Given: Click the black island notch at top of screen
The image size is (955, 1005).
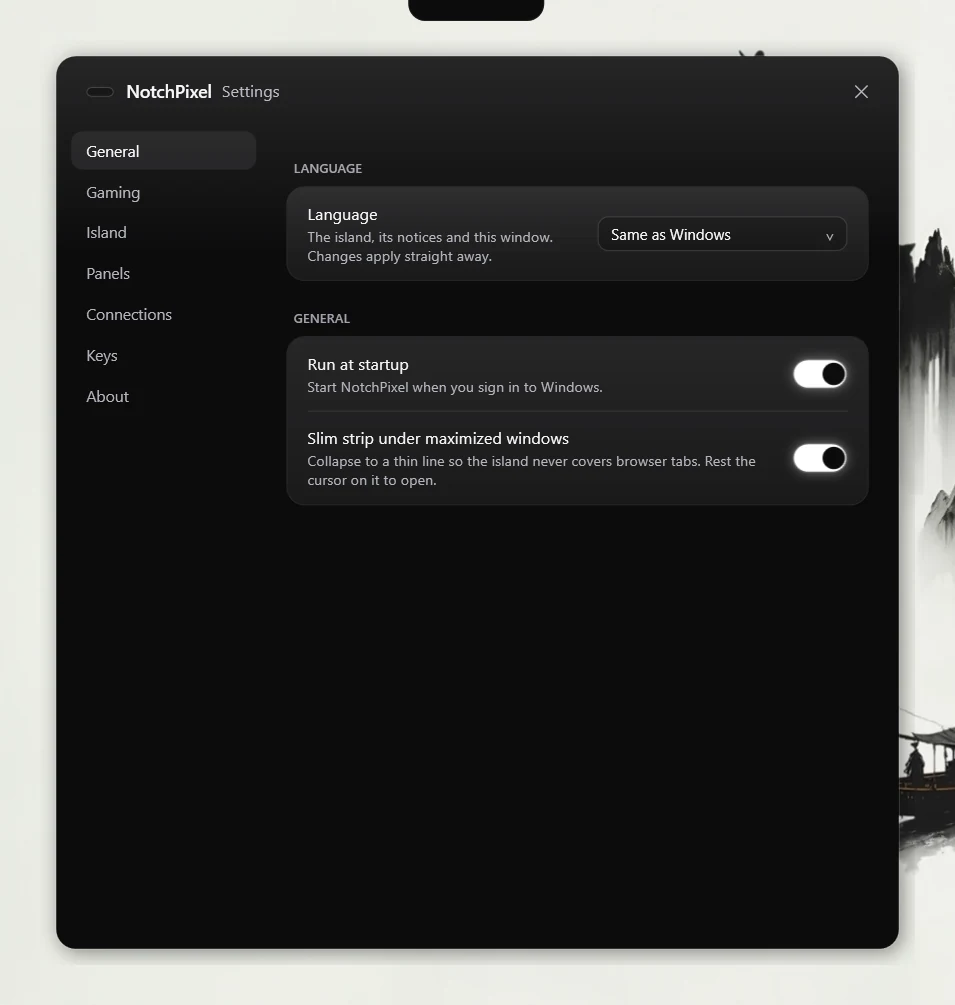Looking at the screenshot, I should pyautogui.click(x=476, y=10).
